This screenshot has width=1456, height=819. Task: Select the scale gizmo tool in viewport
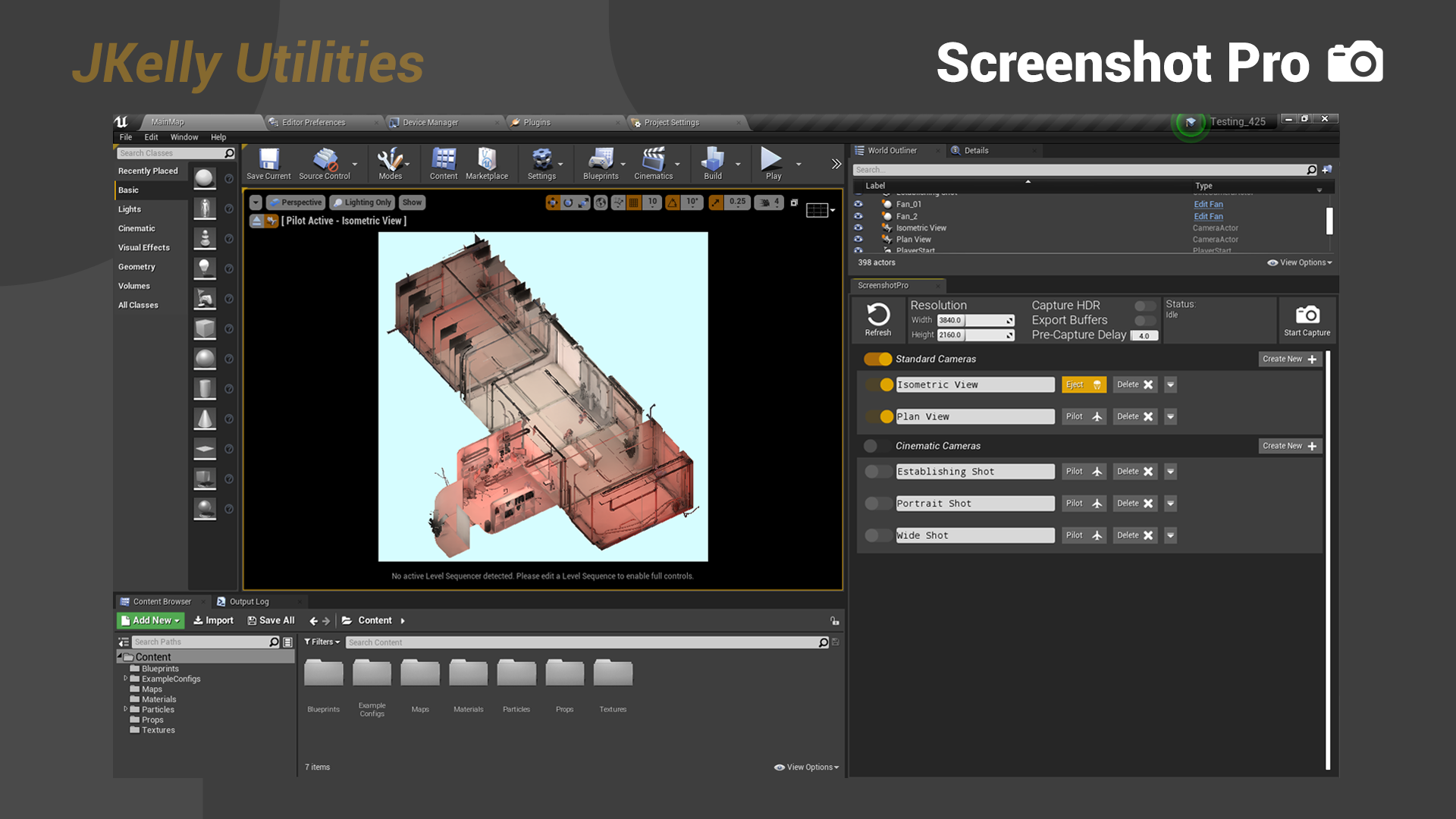point(582,202)
